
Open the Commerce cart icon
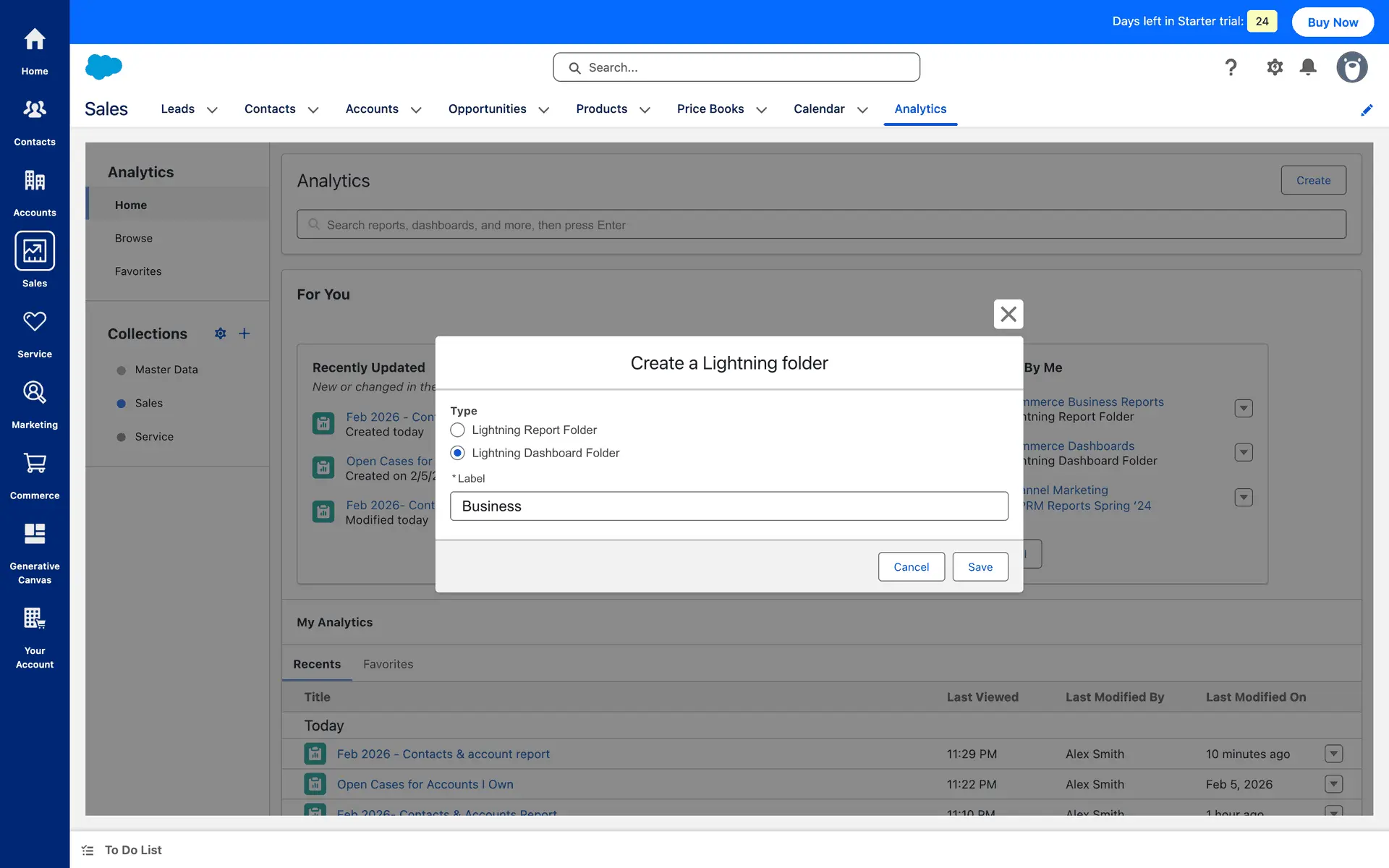35,464
